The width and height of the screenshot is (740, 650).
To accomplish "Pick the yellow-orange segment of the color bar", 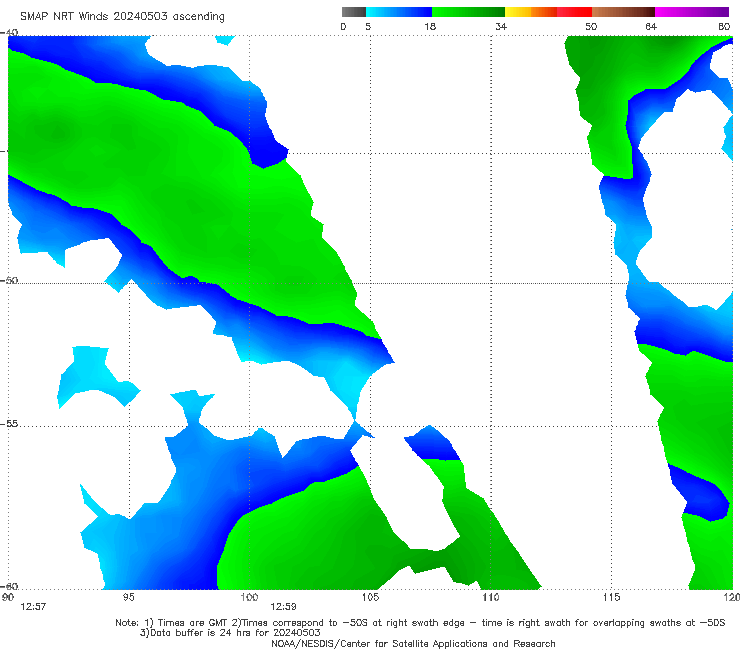I will [531, 12].
